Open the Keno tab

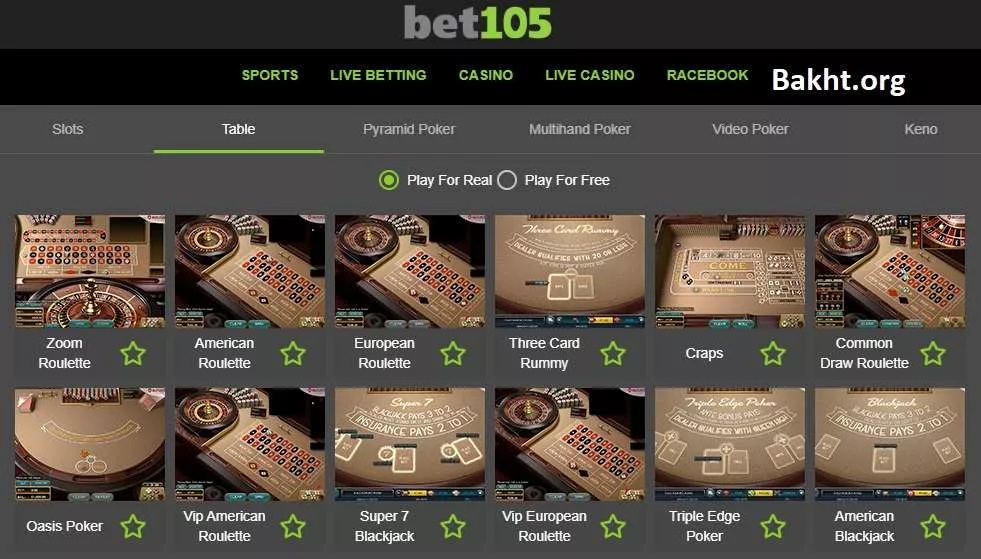(x=920, y=129)
